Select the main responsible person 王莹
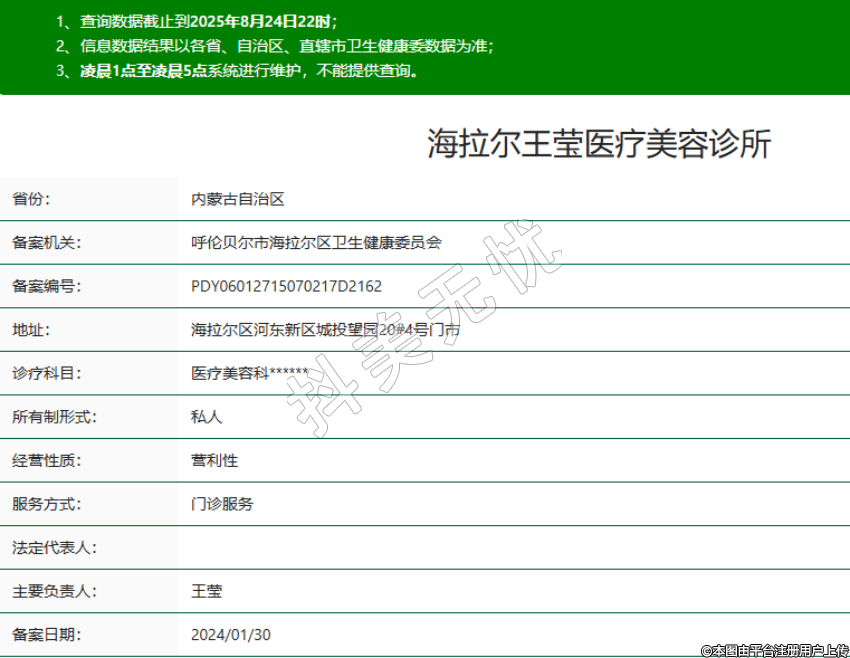The height and width of the screenshot is (658, 850). [x=206, y=591]
